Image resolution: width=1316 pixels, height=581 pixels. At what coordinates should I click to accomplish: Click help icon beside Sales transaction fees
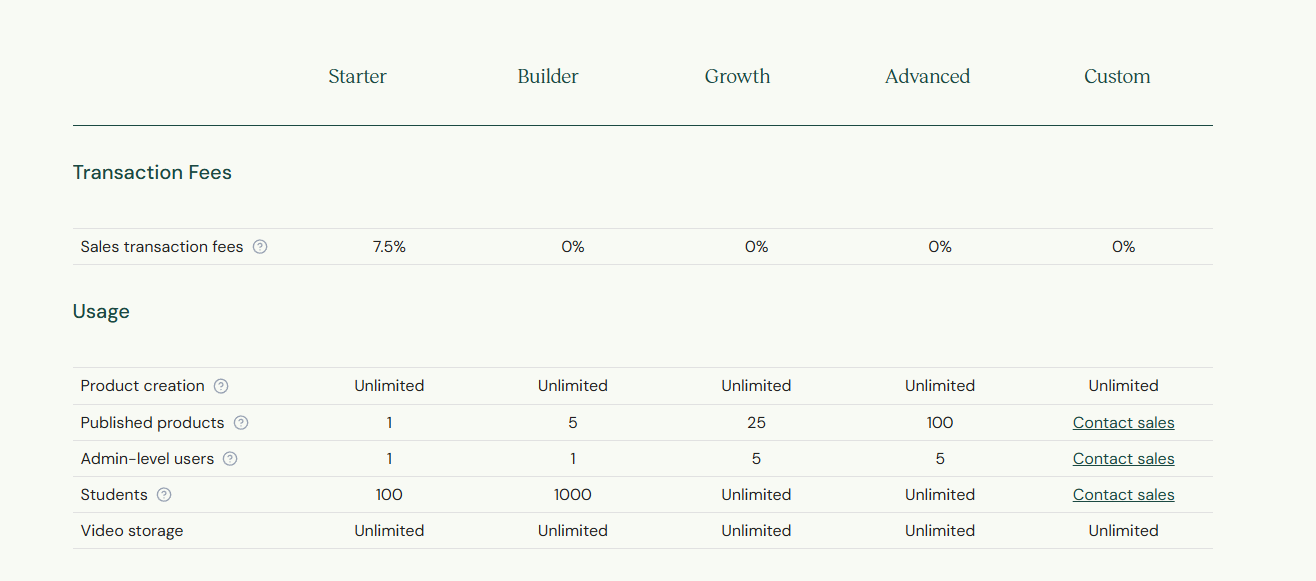260,247
